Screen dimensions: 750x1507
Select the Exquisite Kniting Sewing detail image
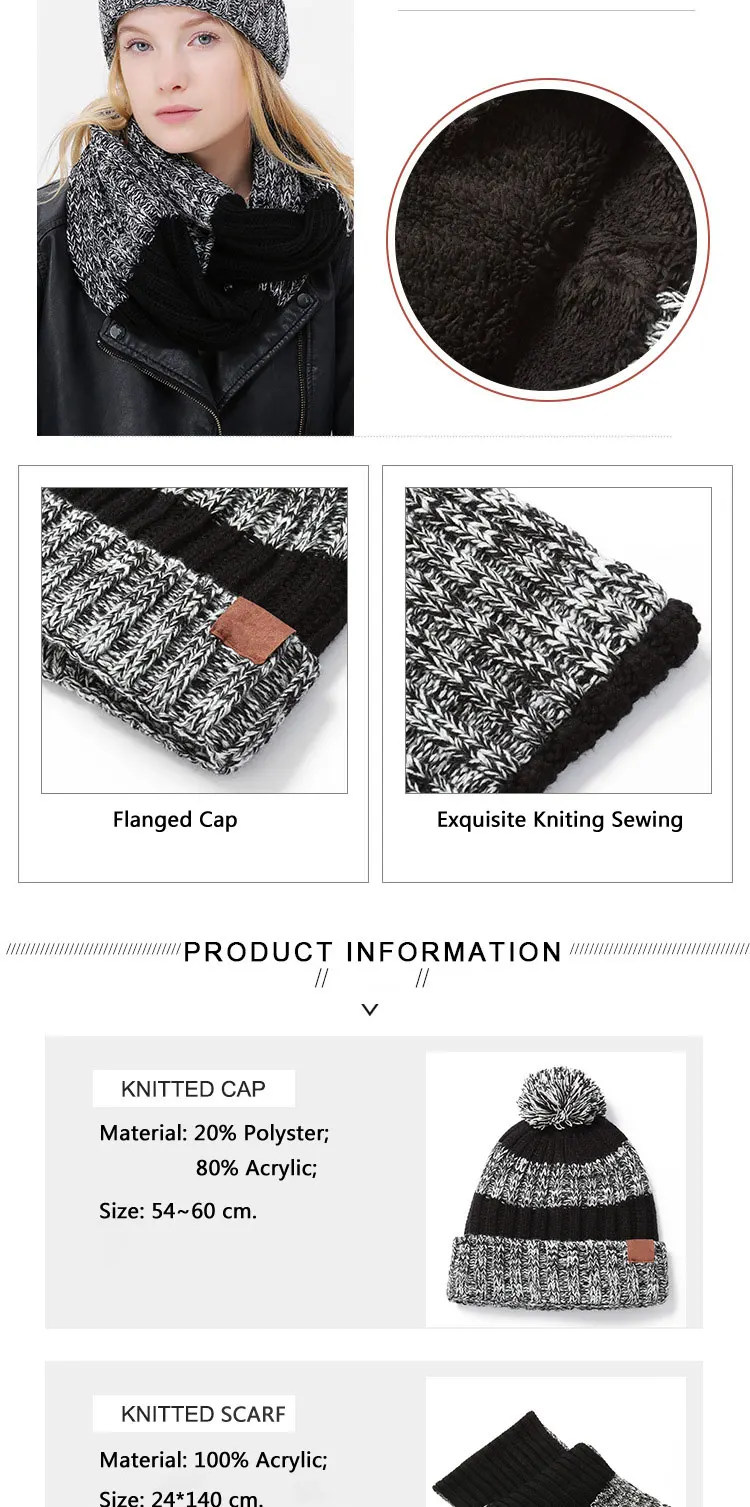click(558, 640)
